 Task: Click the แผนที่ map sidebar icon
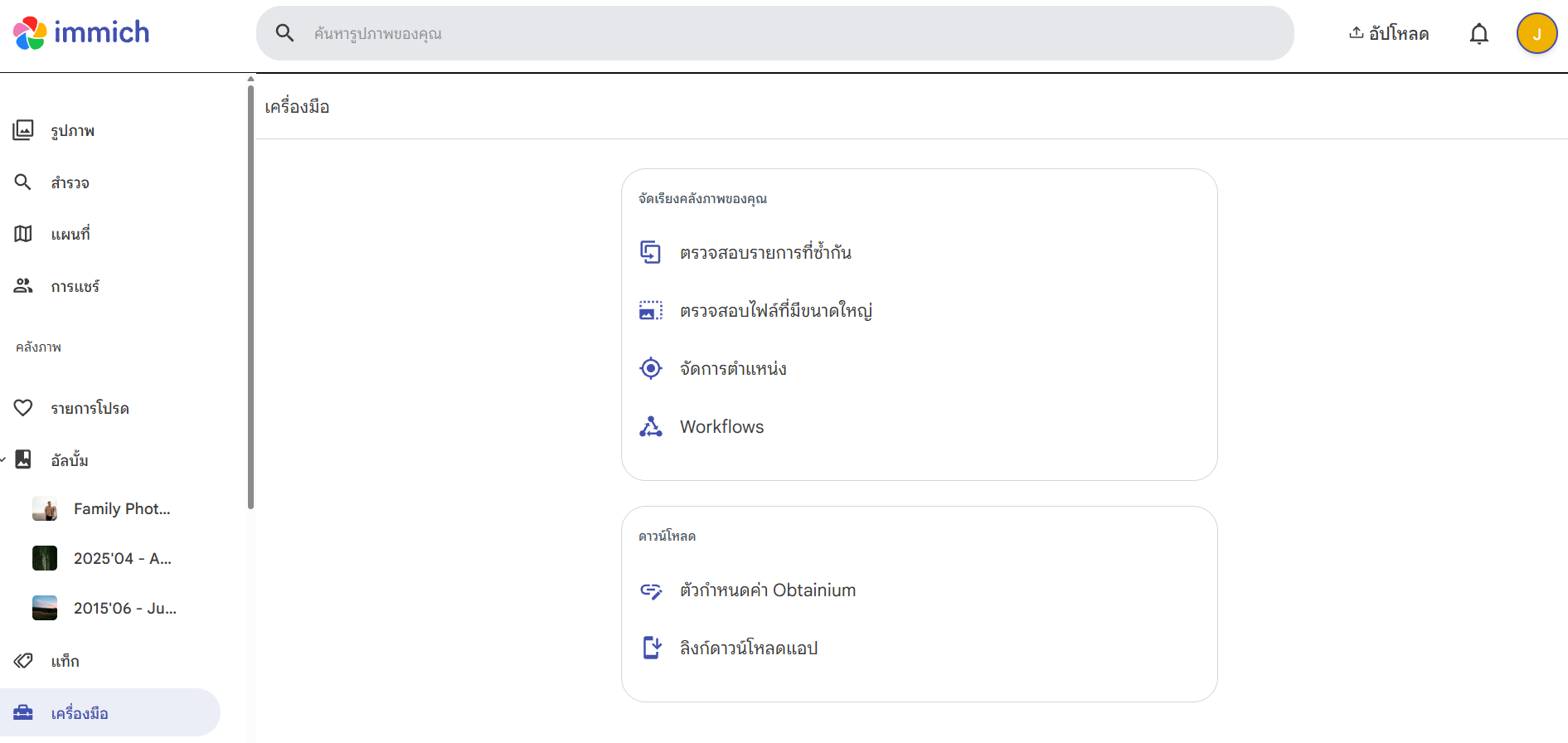click(x=23, y=234)
